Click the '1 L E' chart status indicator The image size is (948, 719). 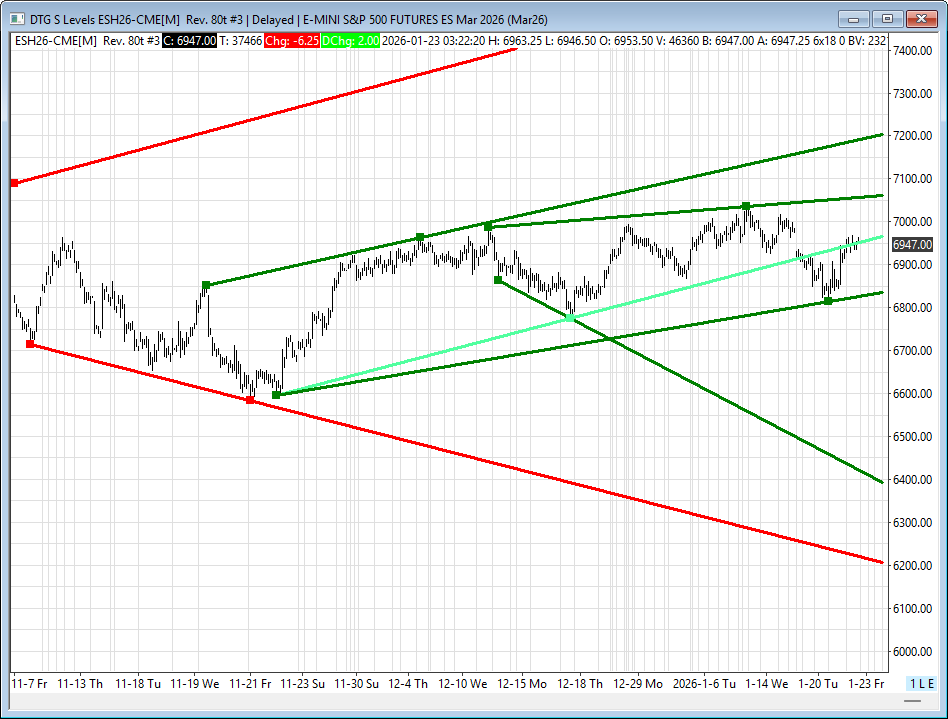point(921,683)
